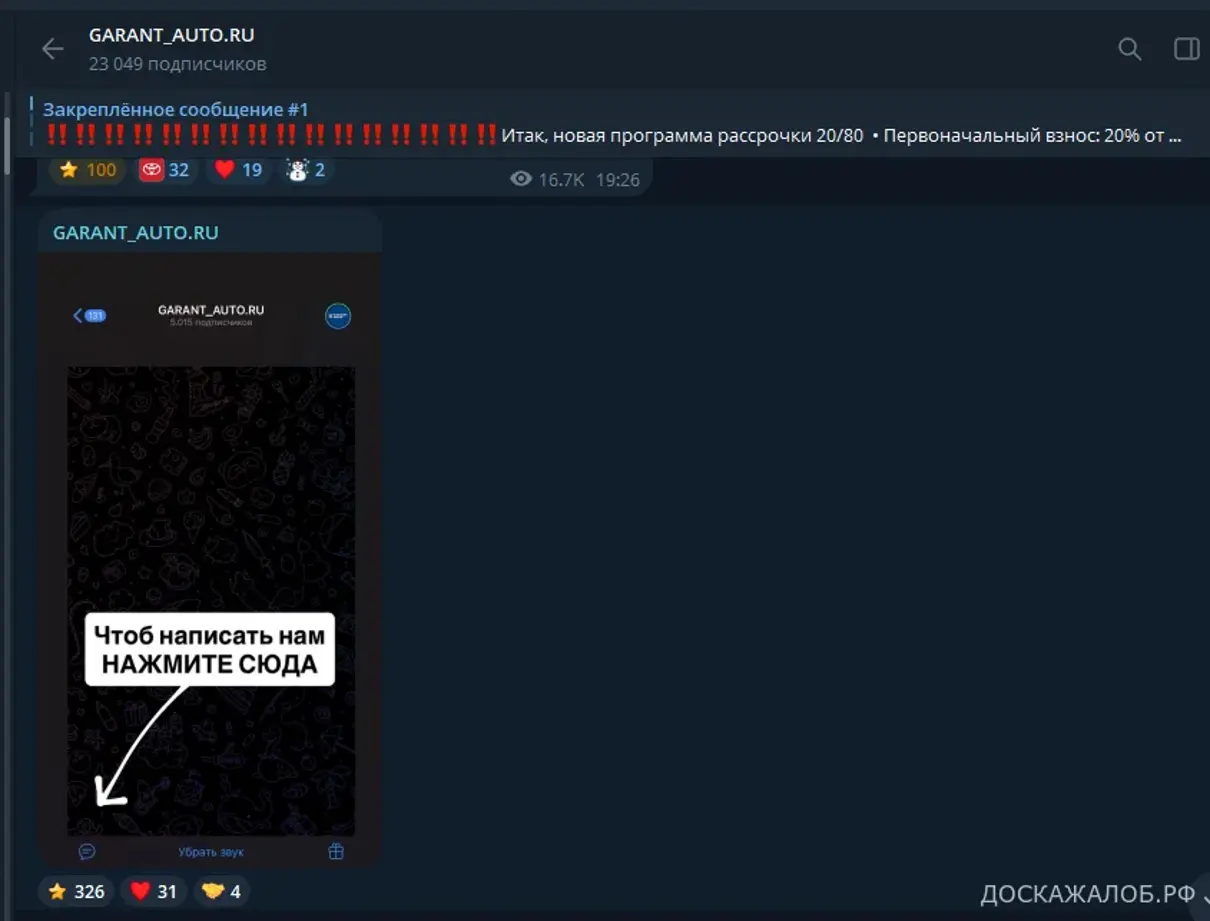Toggle the heart reaction with 19
This screenshot has width=1210, height=921.
pos(238,170)
